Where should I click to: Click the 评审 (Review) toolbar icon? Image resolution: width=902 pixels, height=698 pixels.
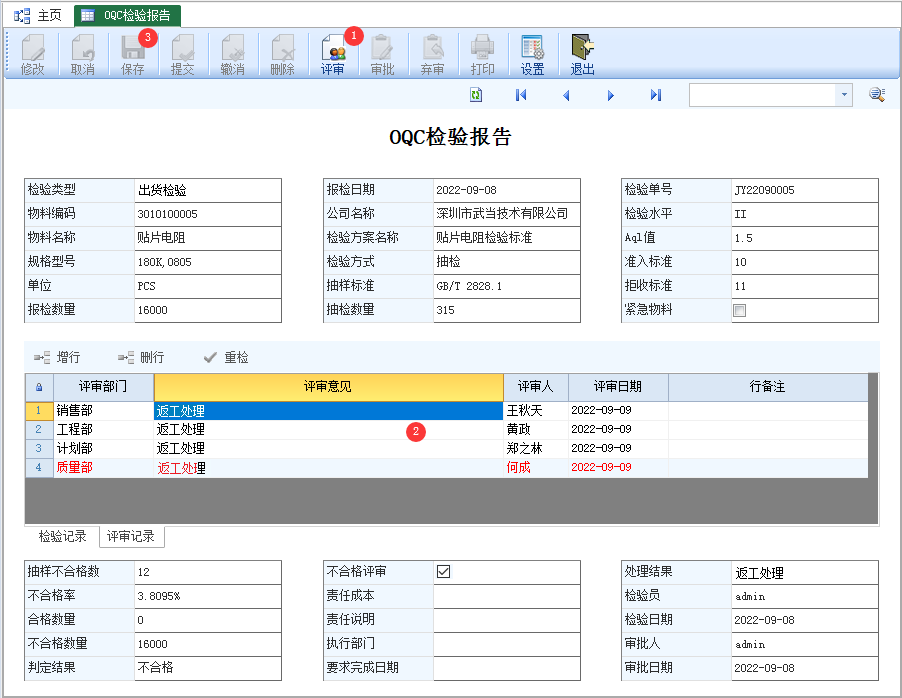tap(332, 54)
